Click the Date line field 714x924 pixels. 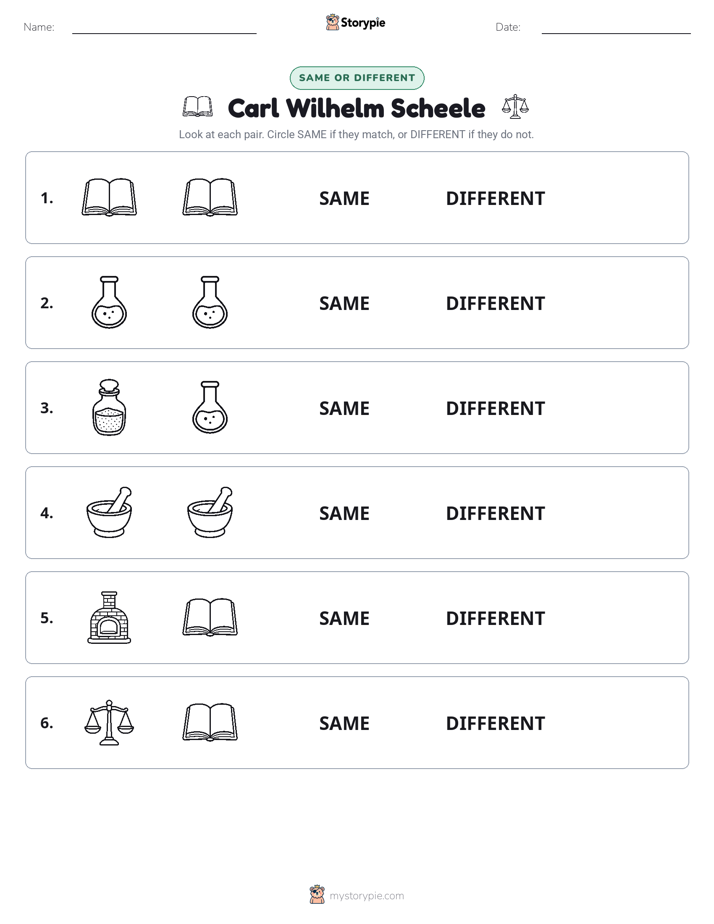[616, 27]
